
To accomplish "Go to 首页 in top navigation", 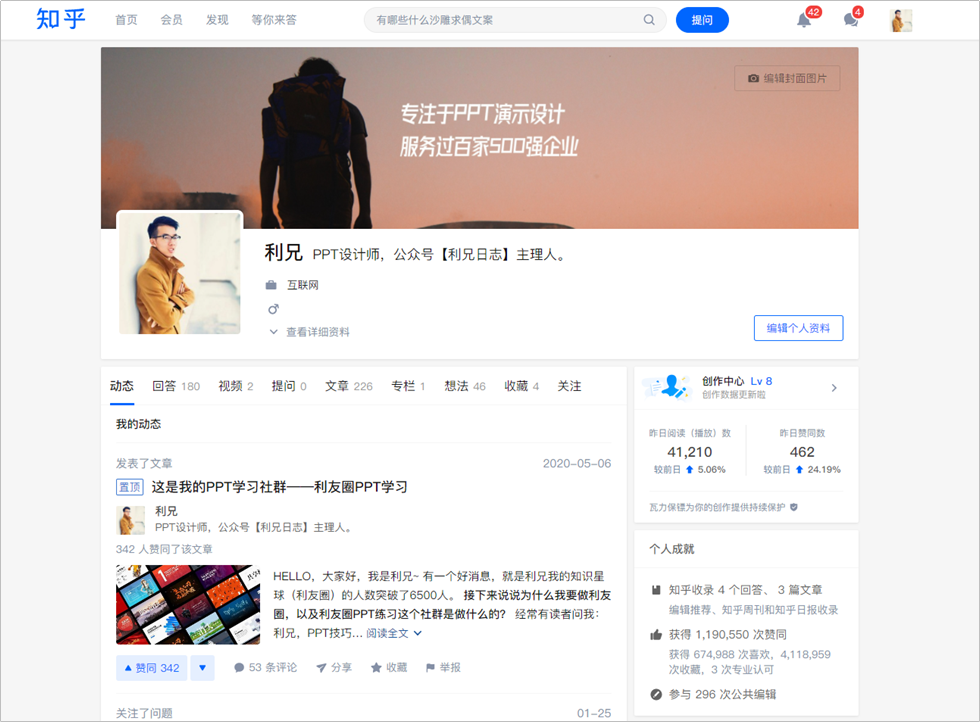I will click(126, 20).
